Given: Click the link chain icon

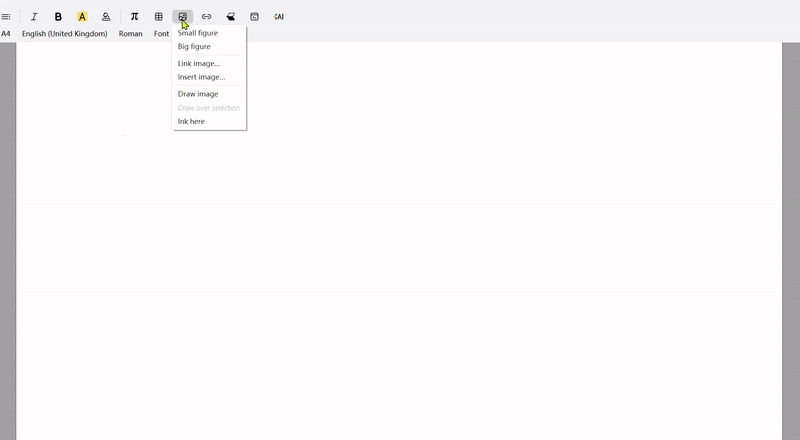Looking at the screenshot, I should (x=206, y=17).
